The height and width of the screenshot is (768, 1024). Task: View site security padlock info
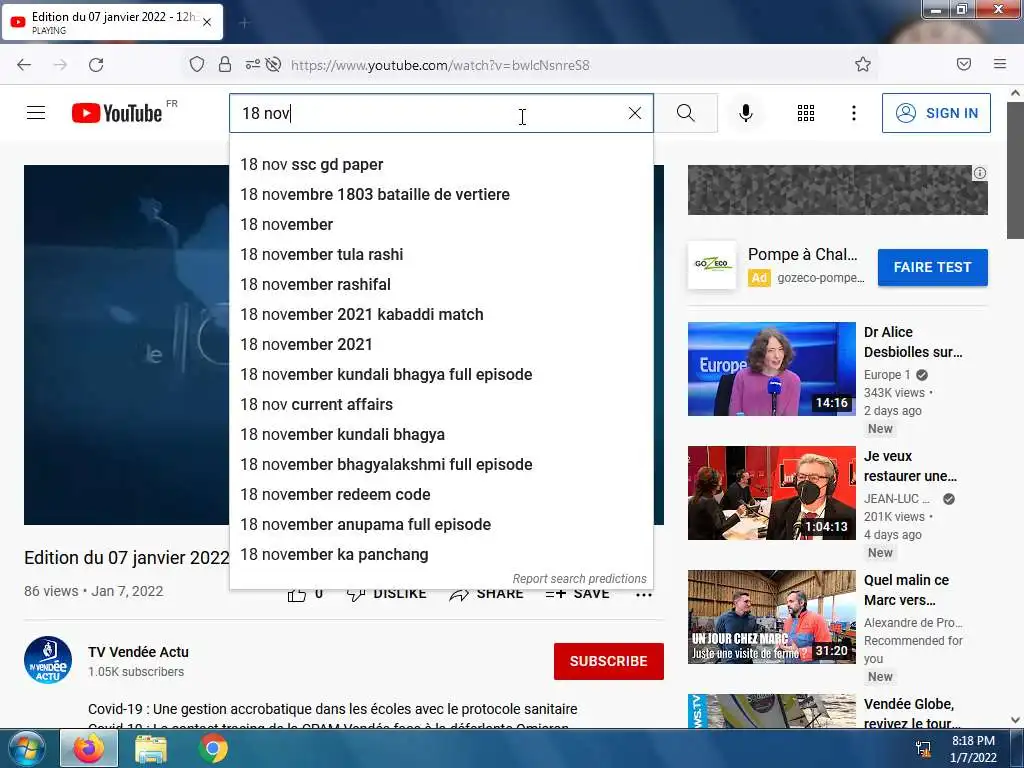pos(225,64)
